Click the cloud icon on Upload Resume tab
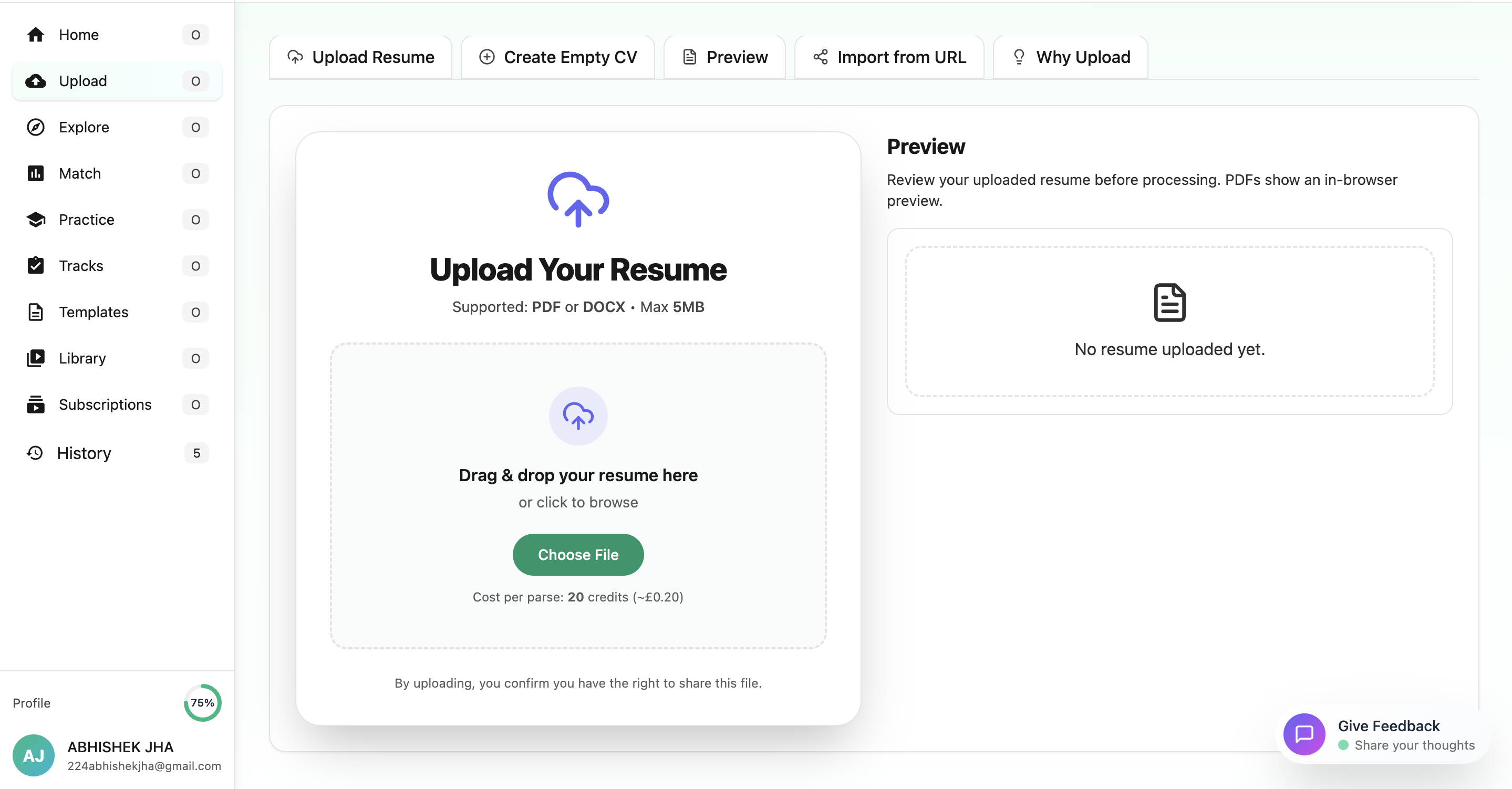Viewport: 1512px width, 789px height. pos(295,57)
